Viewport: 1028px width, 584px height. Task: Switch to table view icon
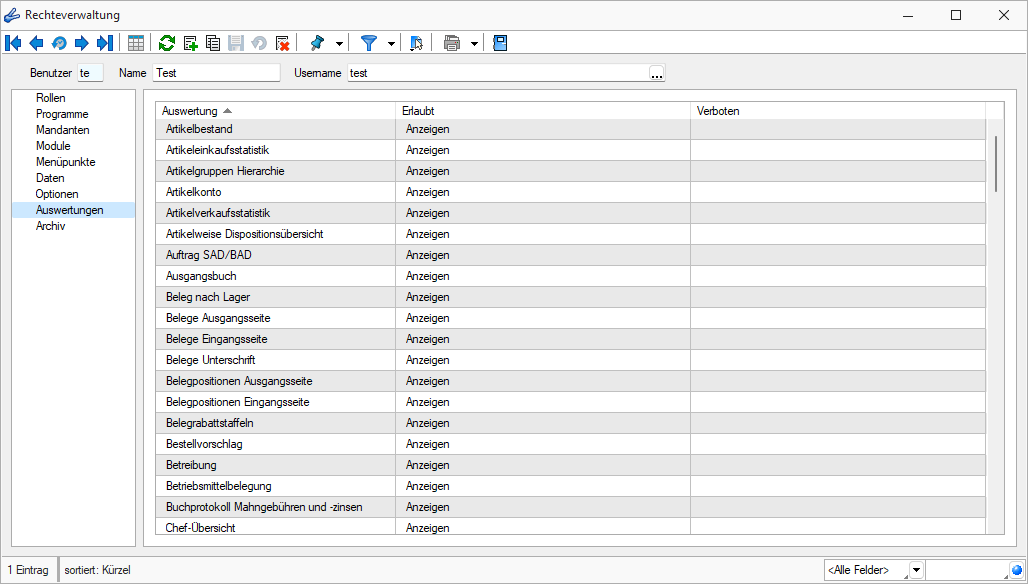[136, 43]
